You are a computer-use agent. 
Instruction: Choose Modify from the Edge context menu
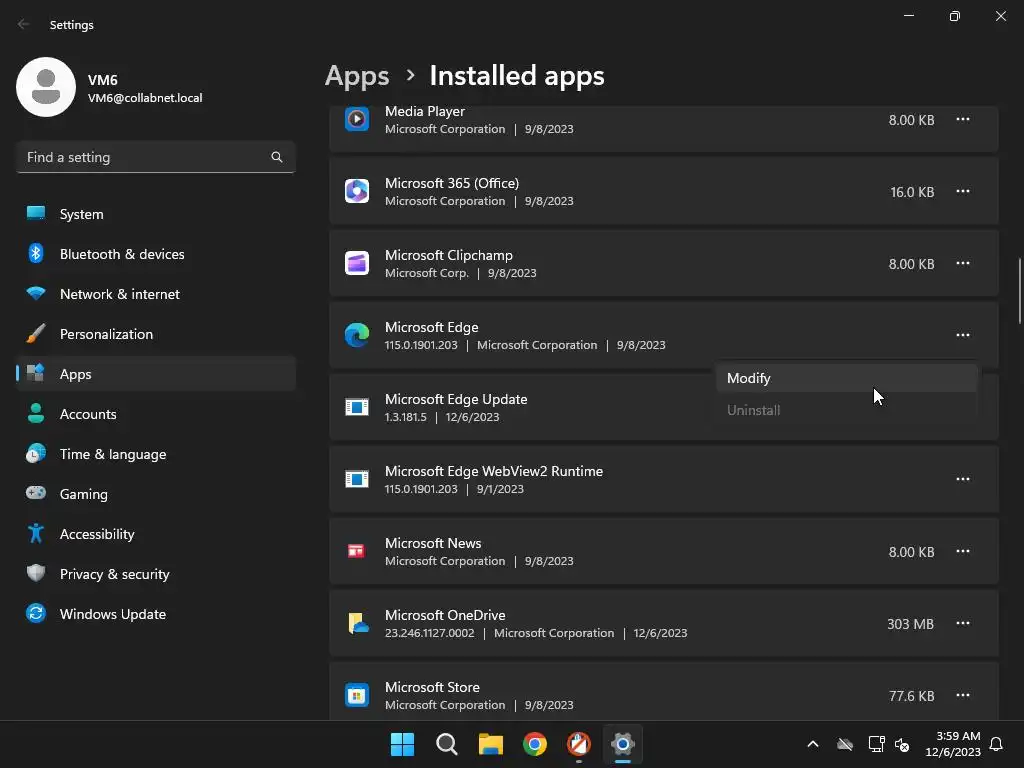[x=749, y=378]
